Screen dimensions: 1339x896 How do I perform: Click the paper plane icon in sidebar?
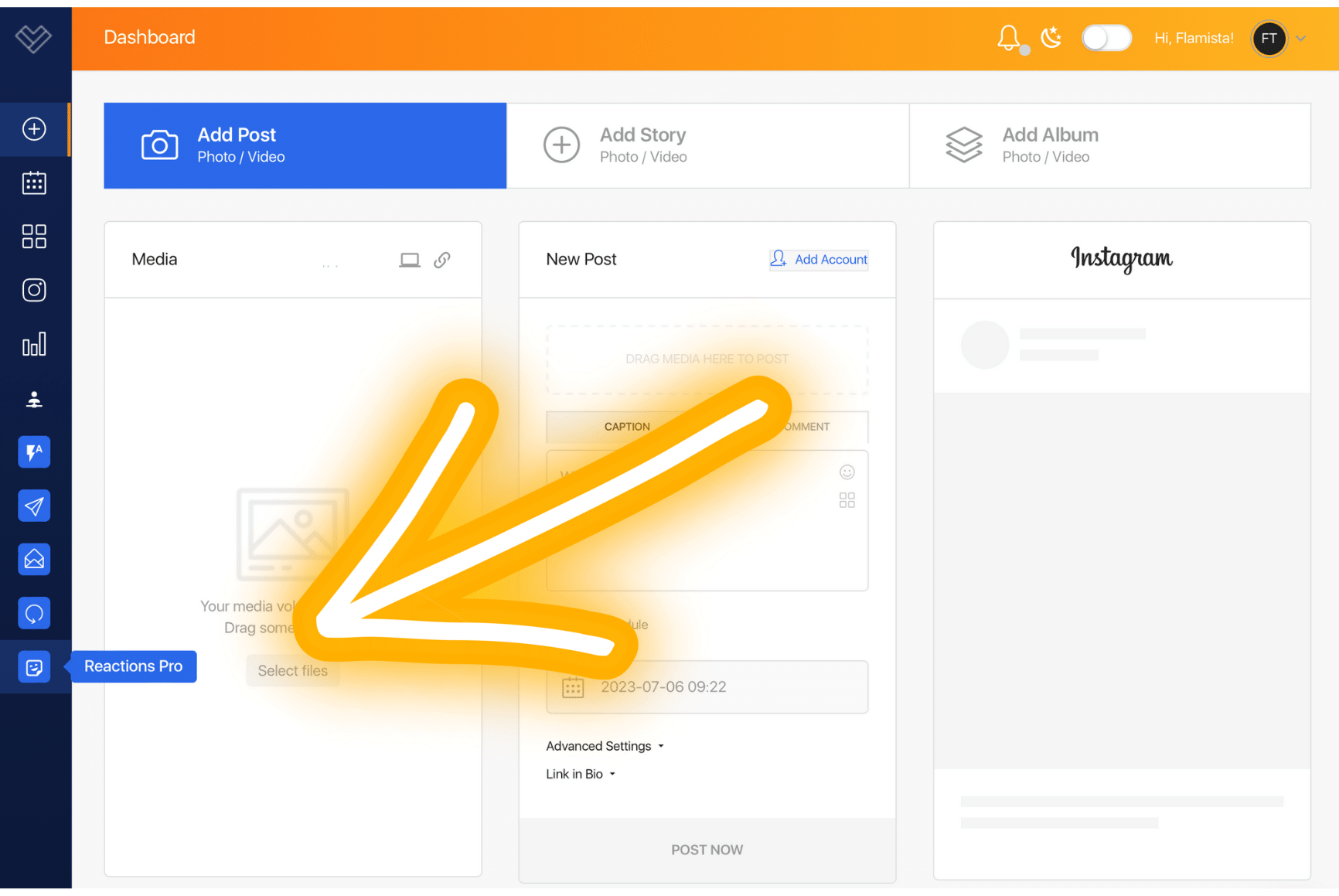(x=34, y=506)
